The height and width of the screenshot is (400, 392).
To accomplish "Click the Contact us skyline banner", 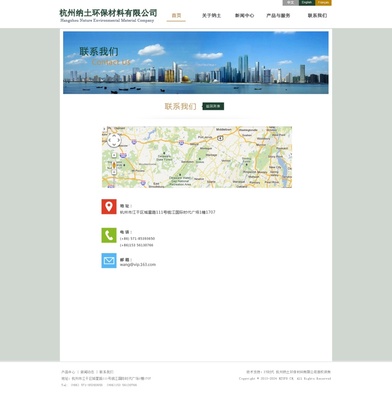I will 196,63.
